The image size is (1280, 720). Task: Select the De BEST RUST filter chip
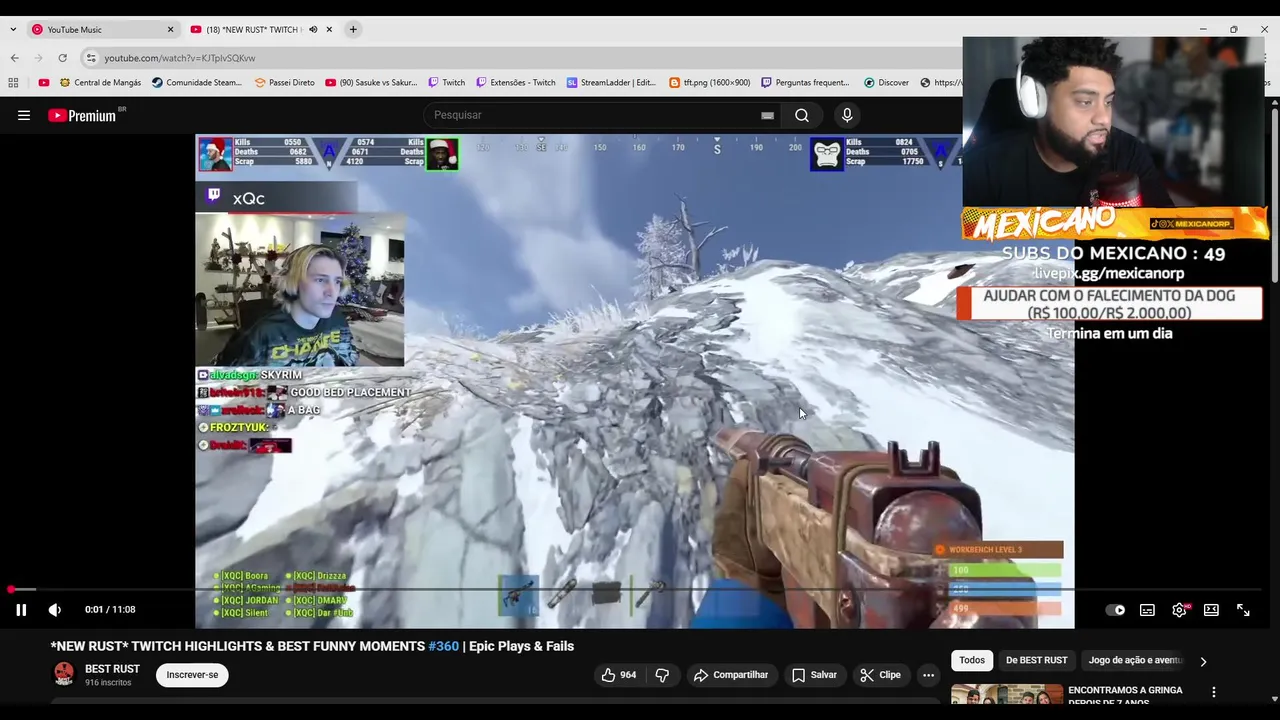1036,660
